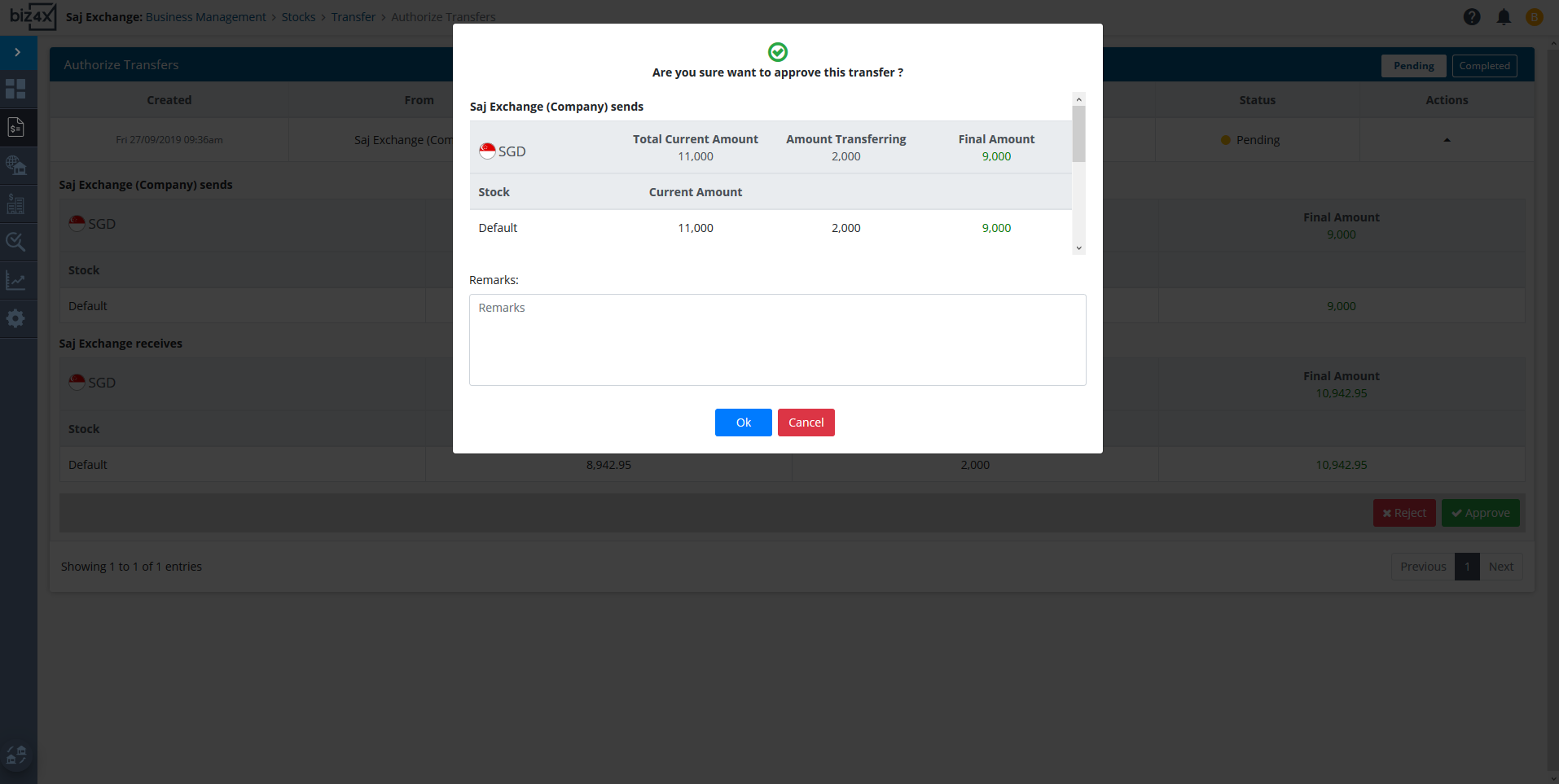Open the gear settings sidebar icon
1559x784 pixels.
pyautogui.click(x=15, y=318)
